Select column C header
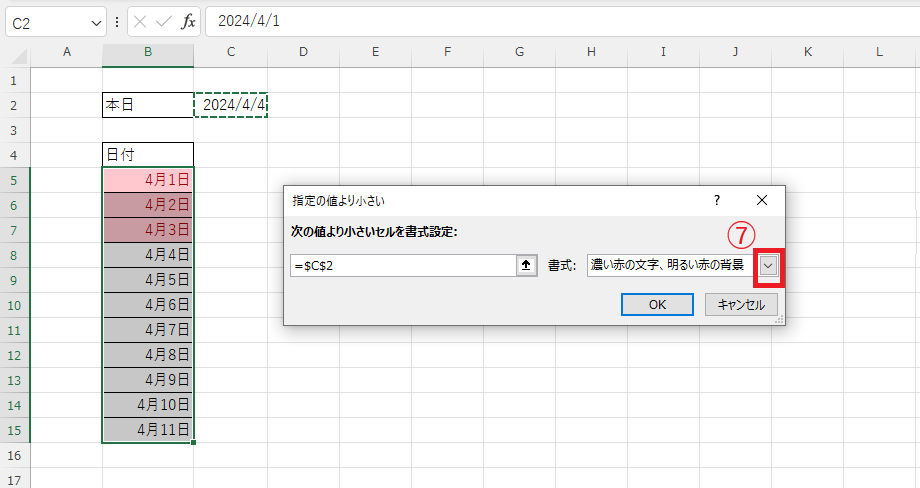 231,52
